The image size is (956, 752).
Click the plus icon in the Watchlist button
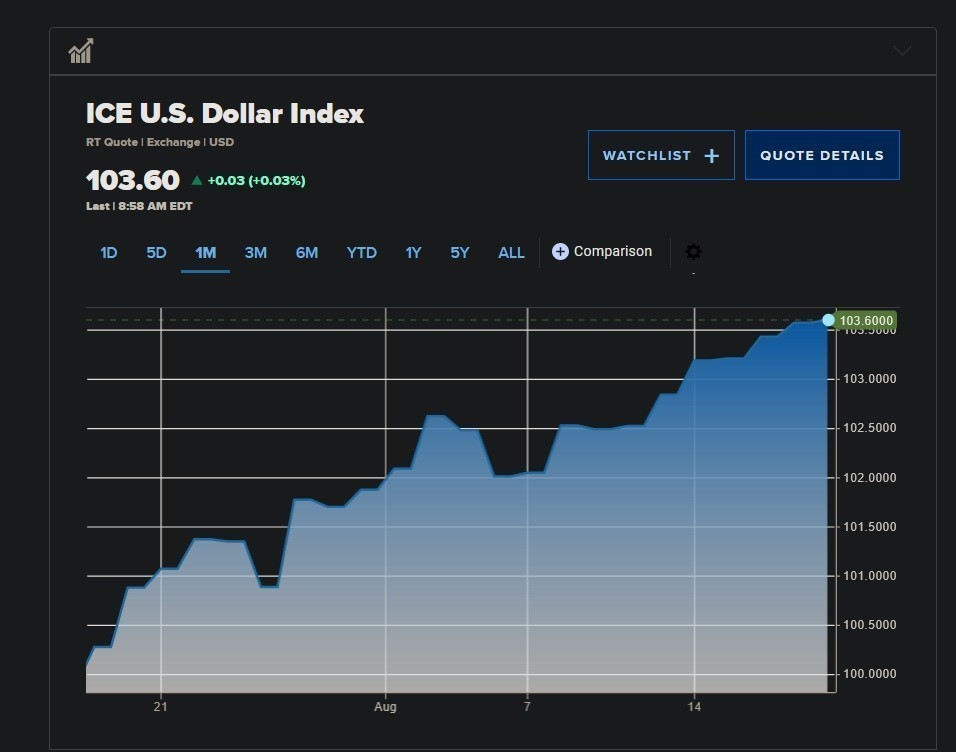point(712,156)
